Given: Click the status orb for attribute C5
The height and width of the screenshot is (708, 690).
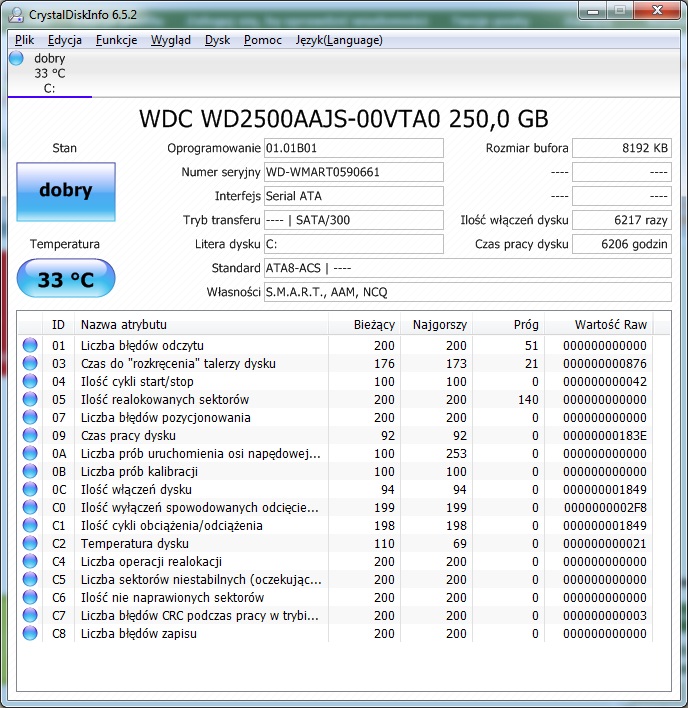Looking at the screenshot, I should [30, 579].
